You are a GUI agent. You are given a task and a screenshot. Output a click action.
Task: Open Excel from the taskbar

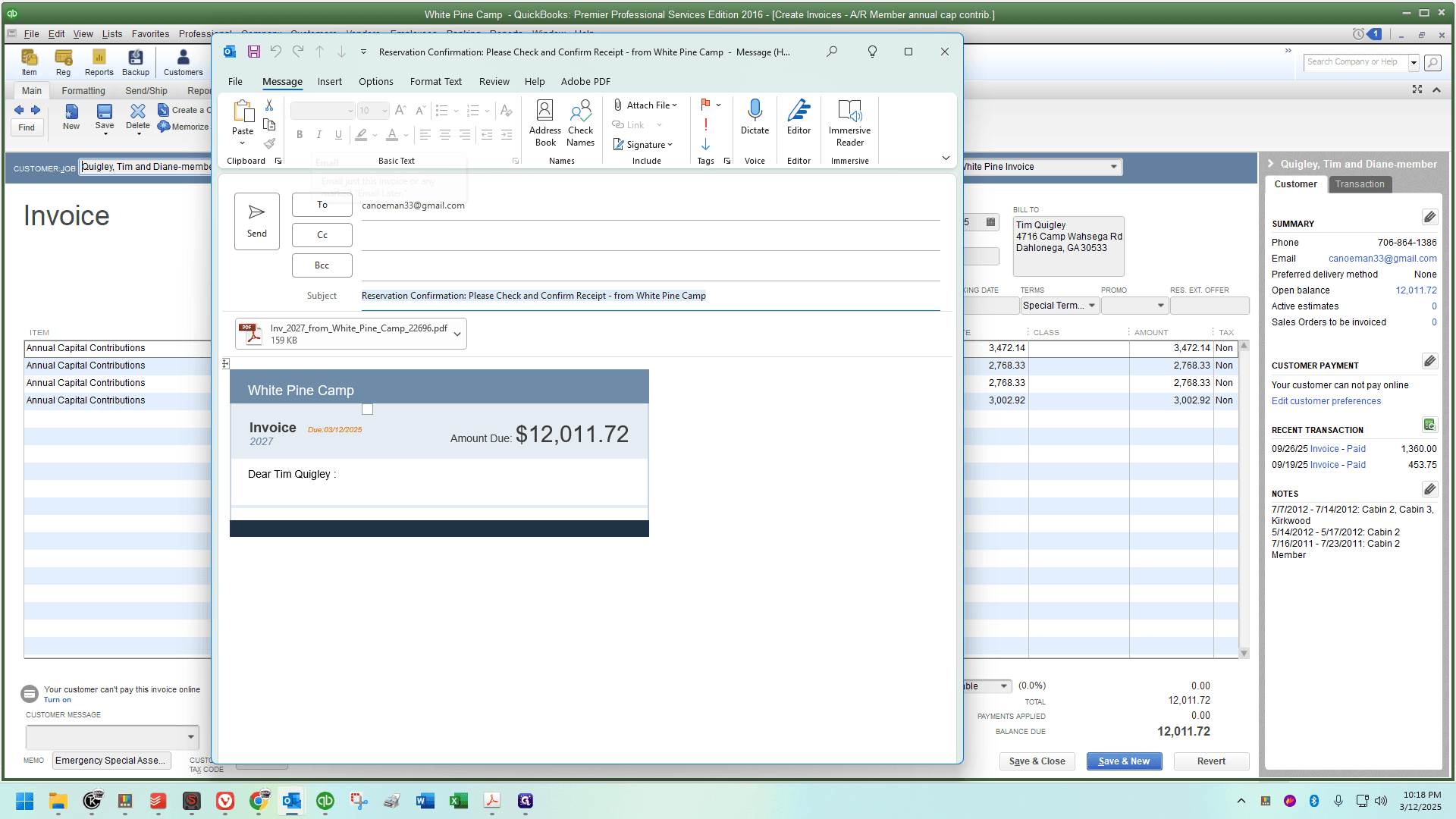point(459,801)
